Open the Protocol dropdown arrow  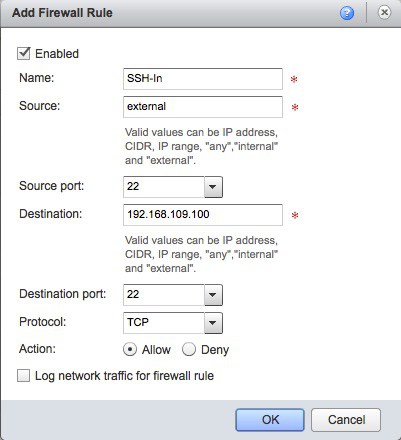coord(213,323)
